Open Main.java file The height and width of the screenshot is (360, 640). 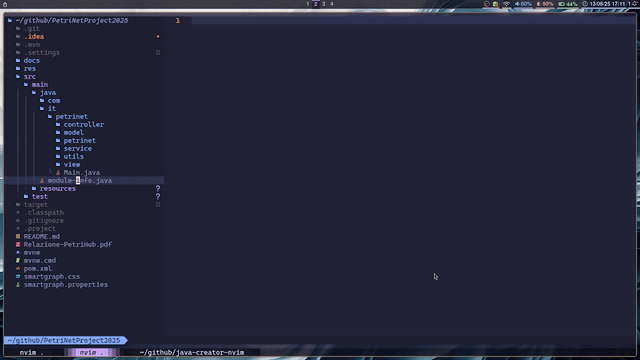(x=82, y=173)
